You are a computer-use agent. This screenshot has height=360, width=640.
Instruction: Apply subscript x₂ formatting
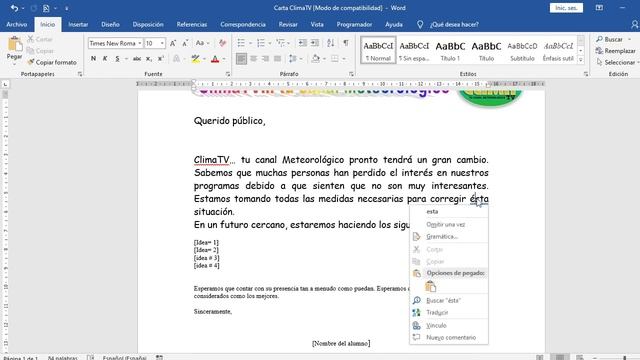coord(149,59)
